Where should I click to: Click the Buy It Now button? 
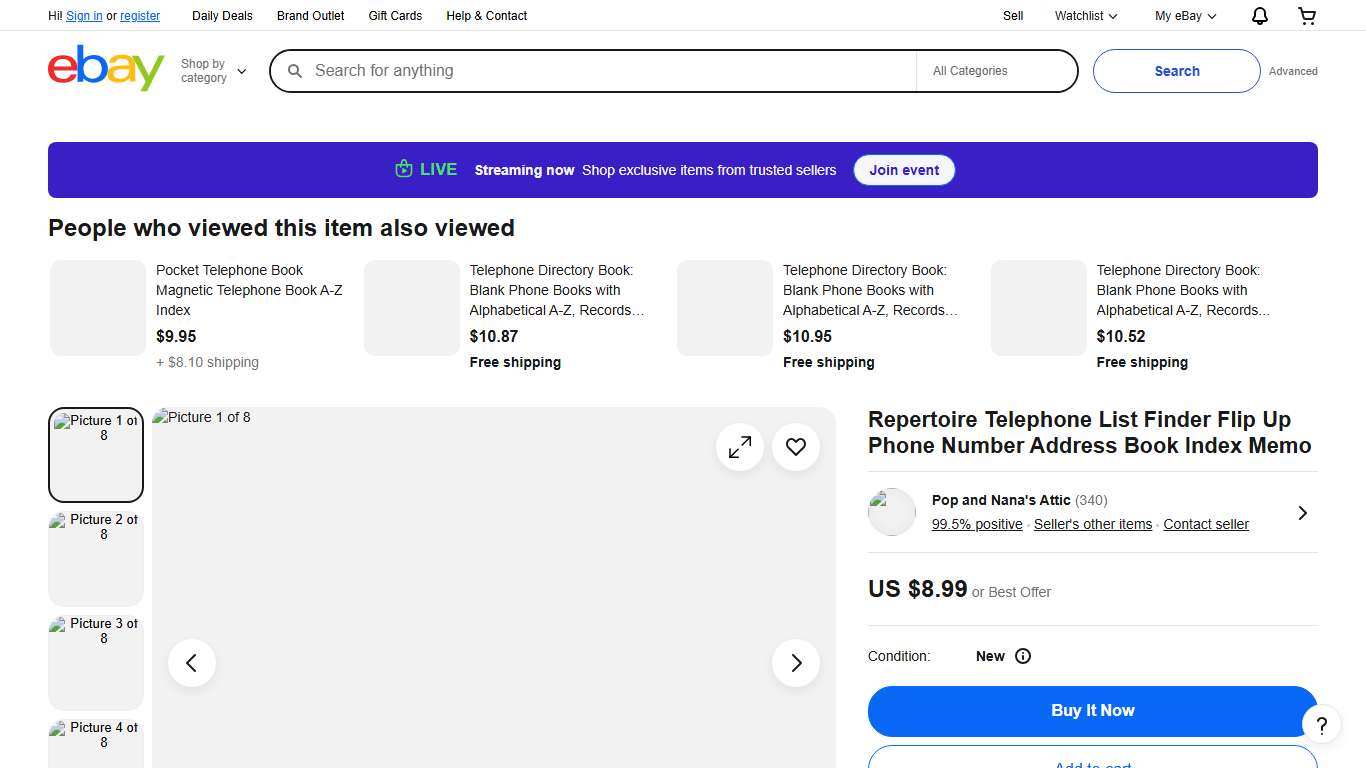1092,710
